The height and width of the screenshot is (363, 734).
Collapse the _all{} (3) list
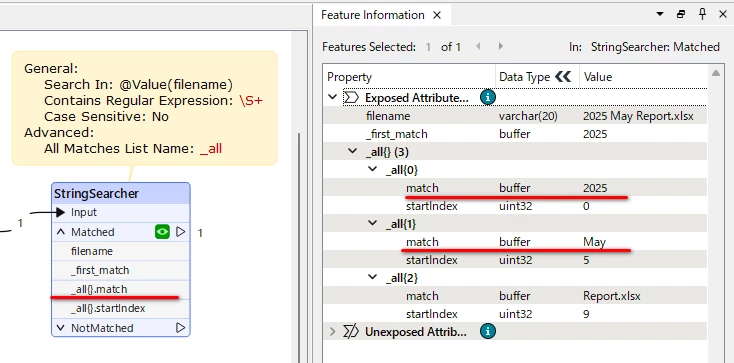pos(352,151)
